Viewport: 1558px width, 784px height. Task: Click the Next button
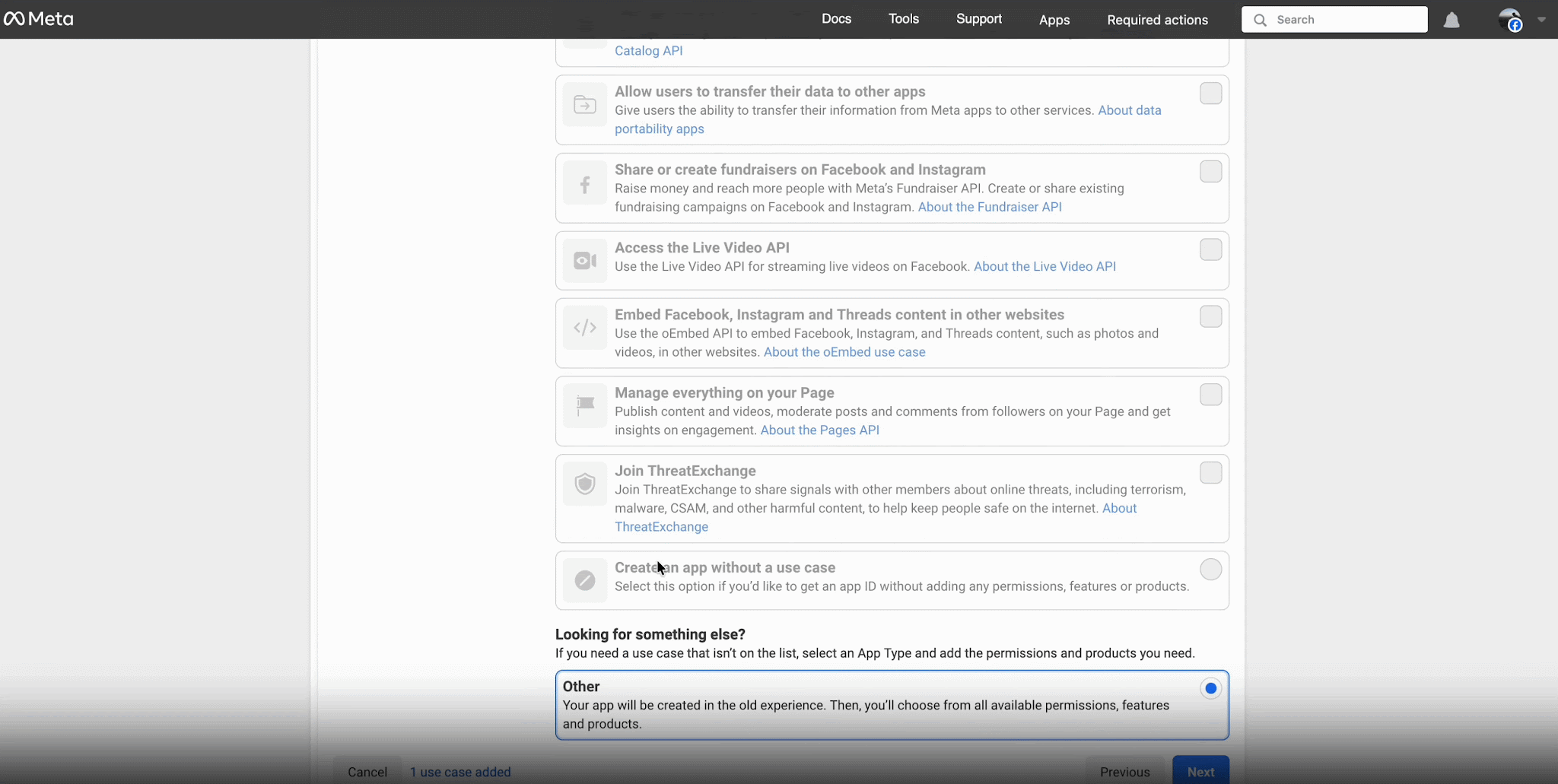point(1200,772)
